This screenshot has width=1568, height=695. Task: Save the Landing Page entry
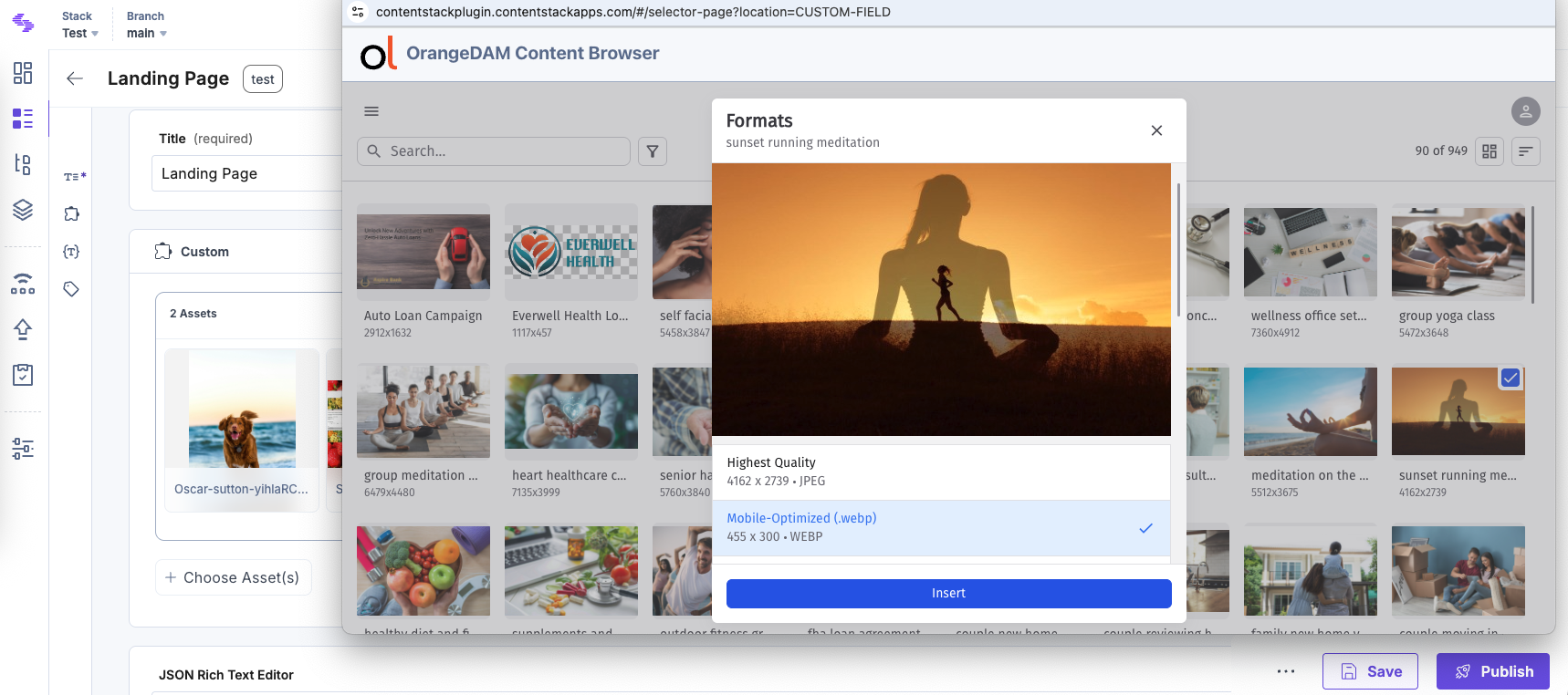[x=1370, y=671]
